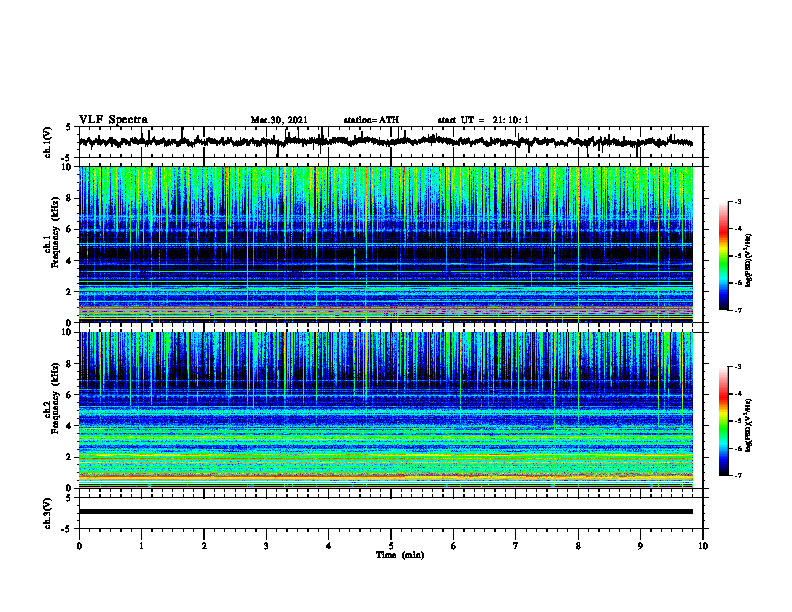This screenshot has height=612, width=792.
Task: Click the time axis tick label "1"
Action: click(x=141, y=546)
